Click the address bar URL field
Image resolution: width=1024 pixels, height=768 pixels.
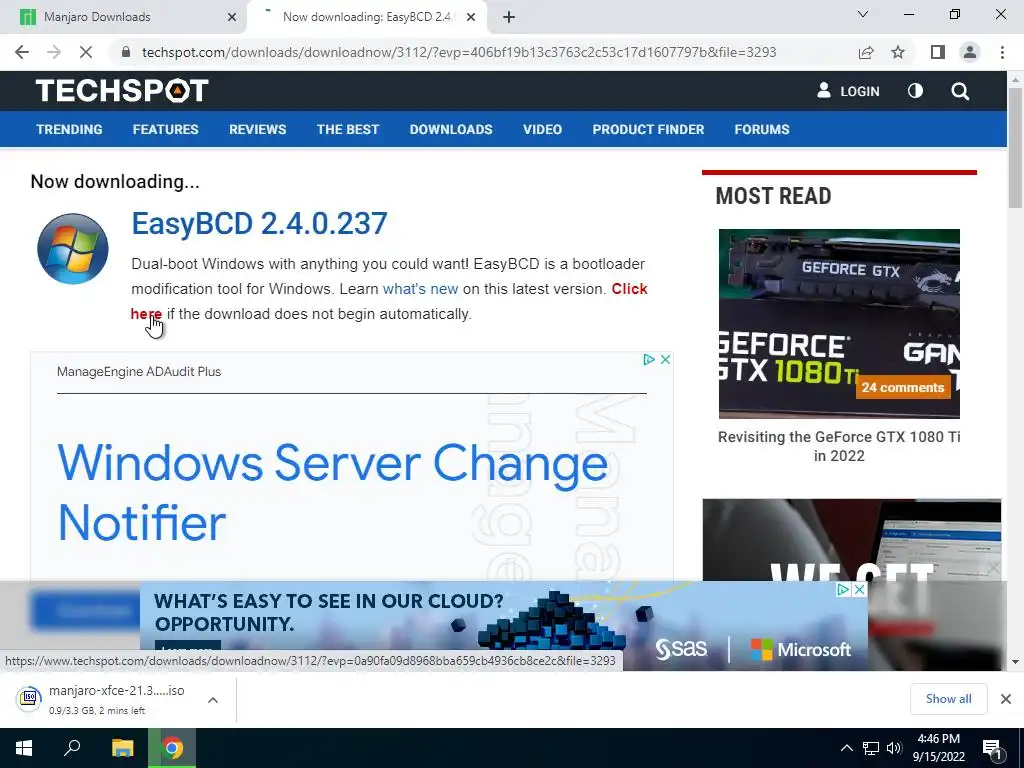pos(458,52)
